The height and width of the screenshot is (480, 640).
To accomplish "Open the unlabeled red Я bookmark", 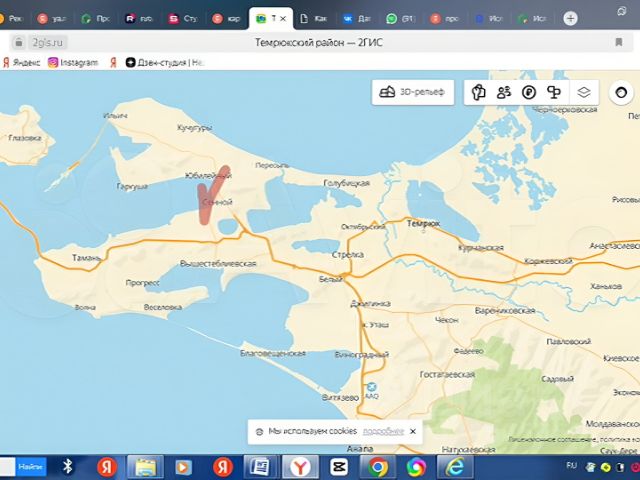I will pyautogui.click(x=113, y=62).
